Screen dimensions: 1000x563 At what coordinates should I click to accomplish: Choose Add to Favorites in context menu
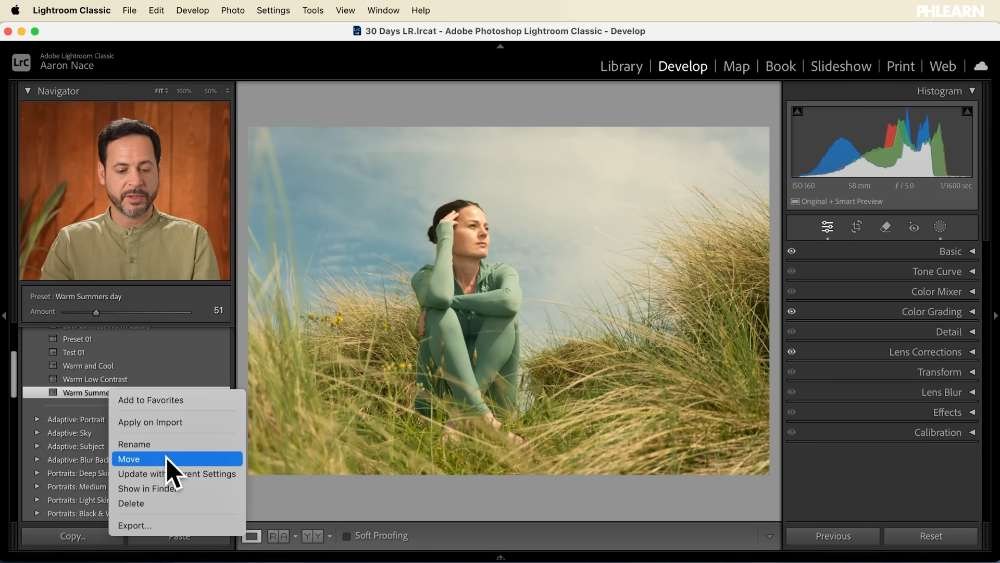coord(151,400)
